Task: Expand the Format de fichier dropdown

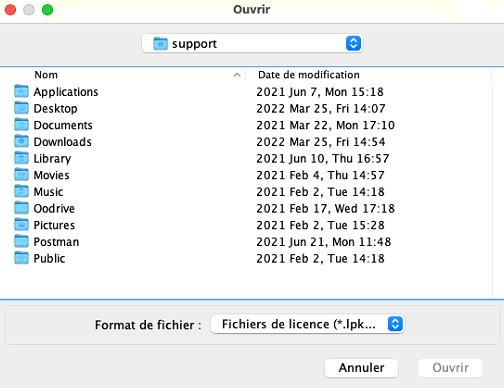Action: point(307,324)
